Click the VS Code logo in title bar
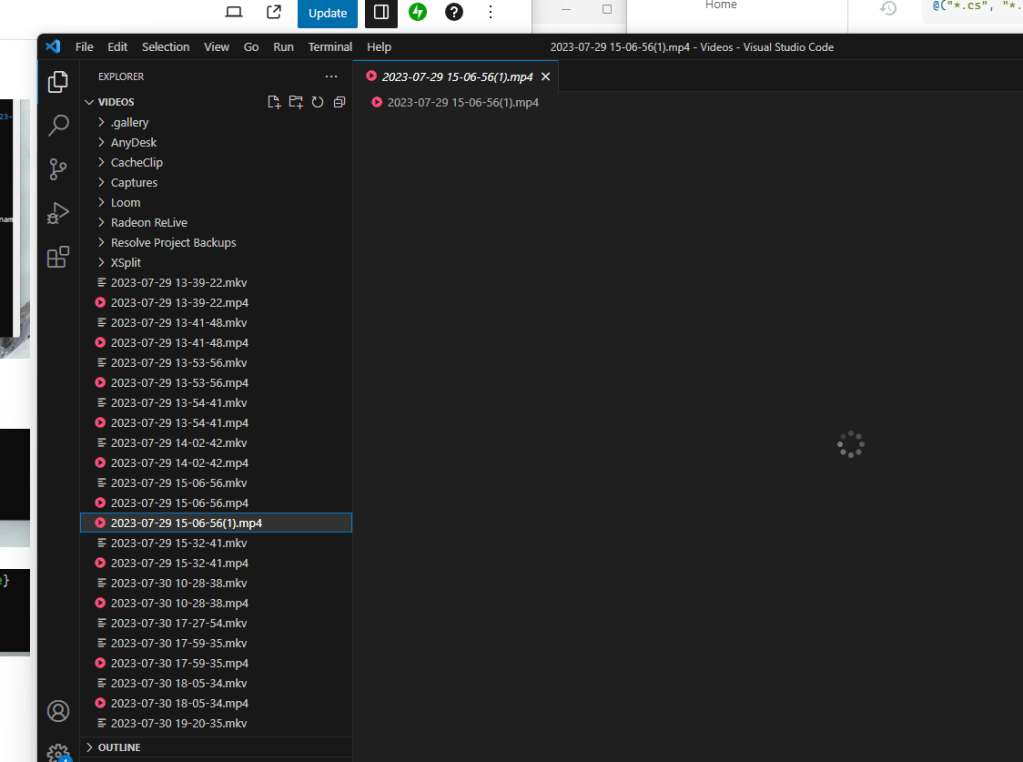The image size is (1023, 762). (53, 46)
